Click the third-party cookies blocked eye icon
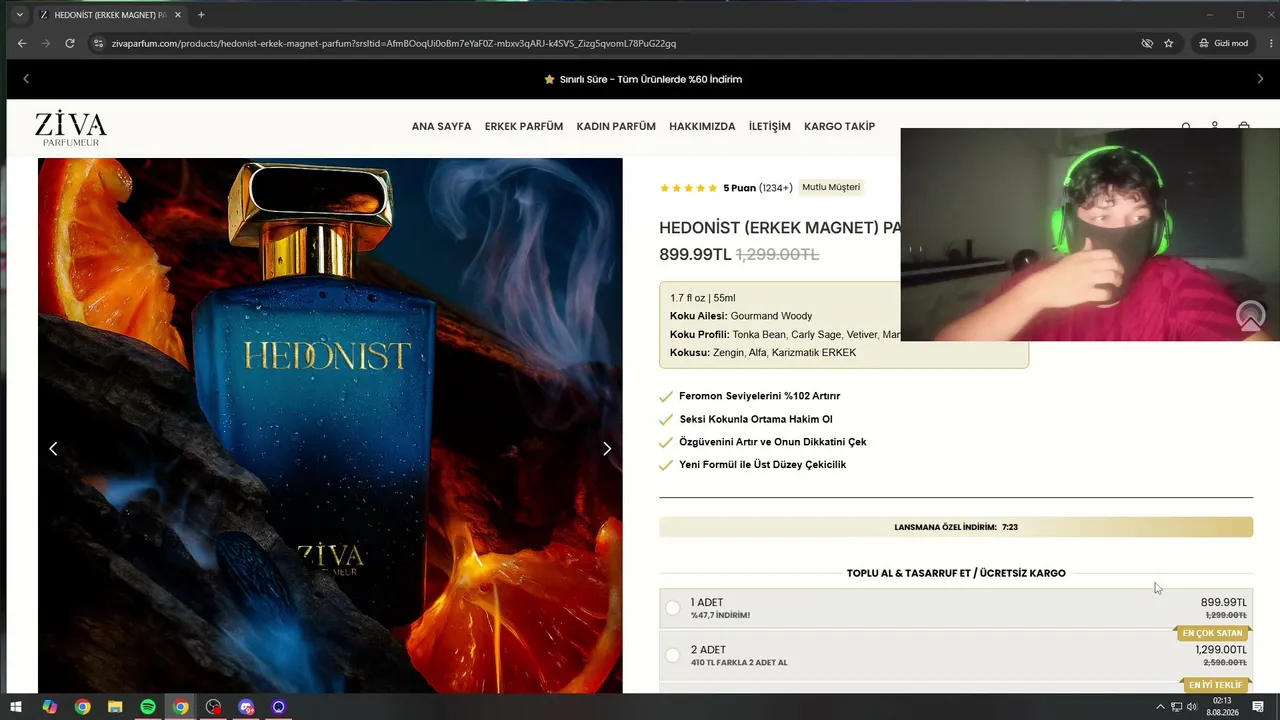Screen dimensions: 1280x720 coord(1147,43)
